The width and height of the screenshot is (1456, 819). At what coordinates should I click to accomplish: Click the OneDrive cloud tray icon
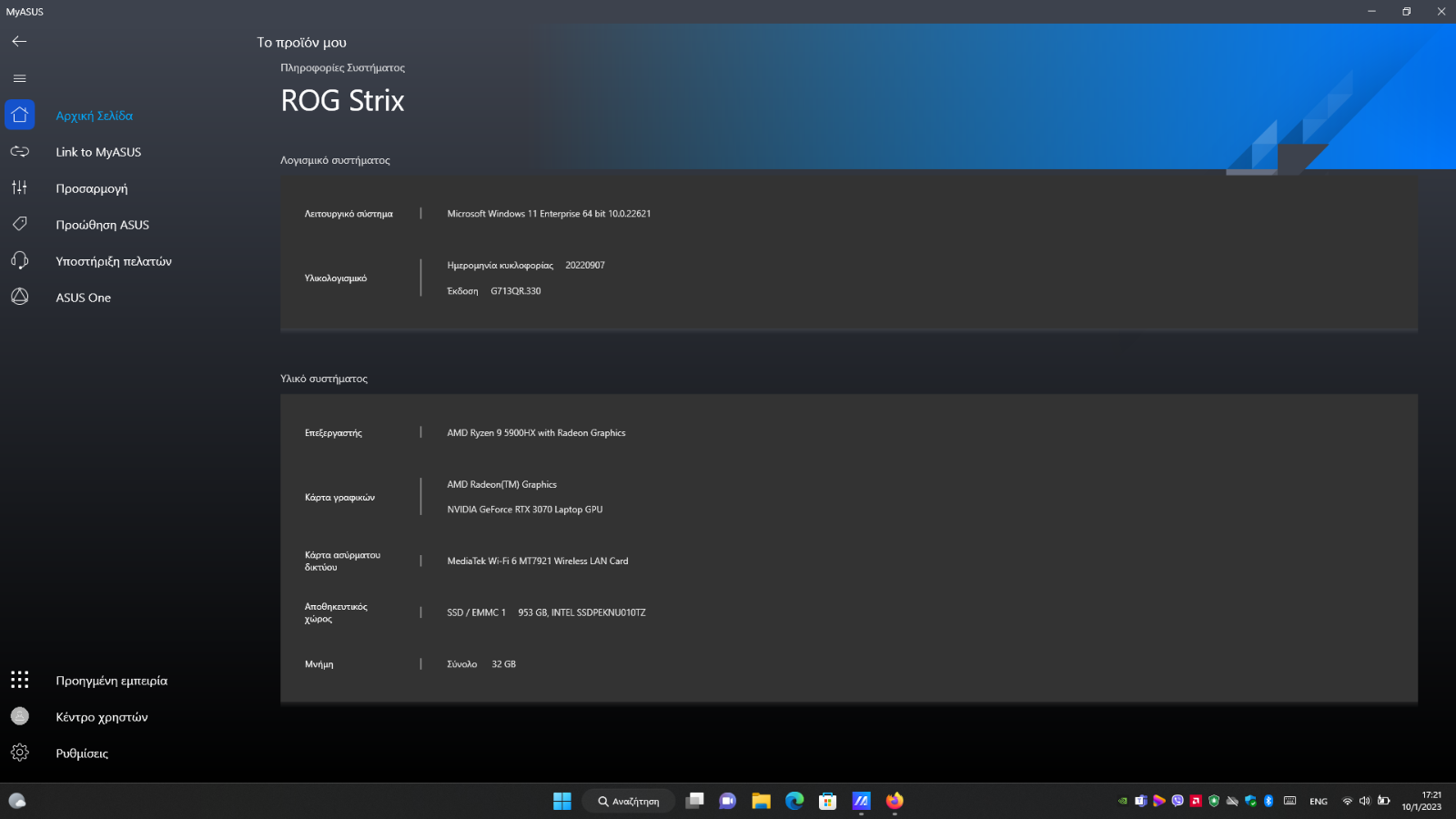(1232, 801)
